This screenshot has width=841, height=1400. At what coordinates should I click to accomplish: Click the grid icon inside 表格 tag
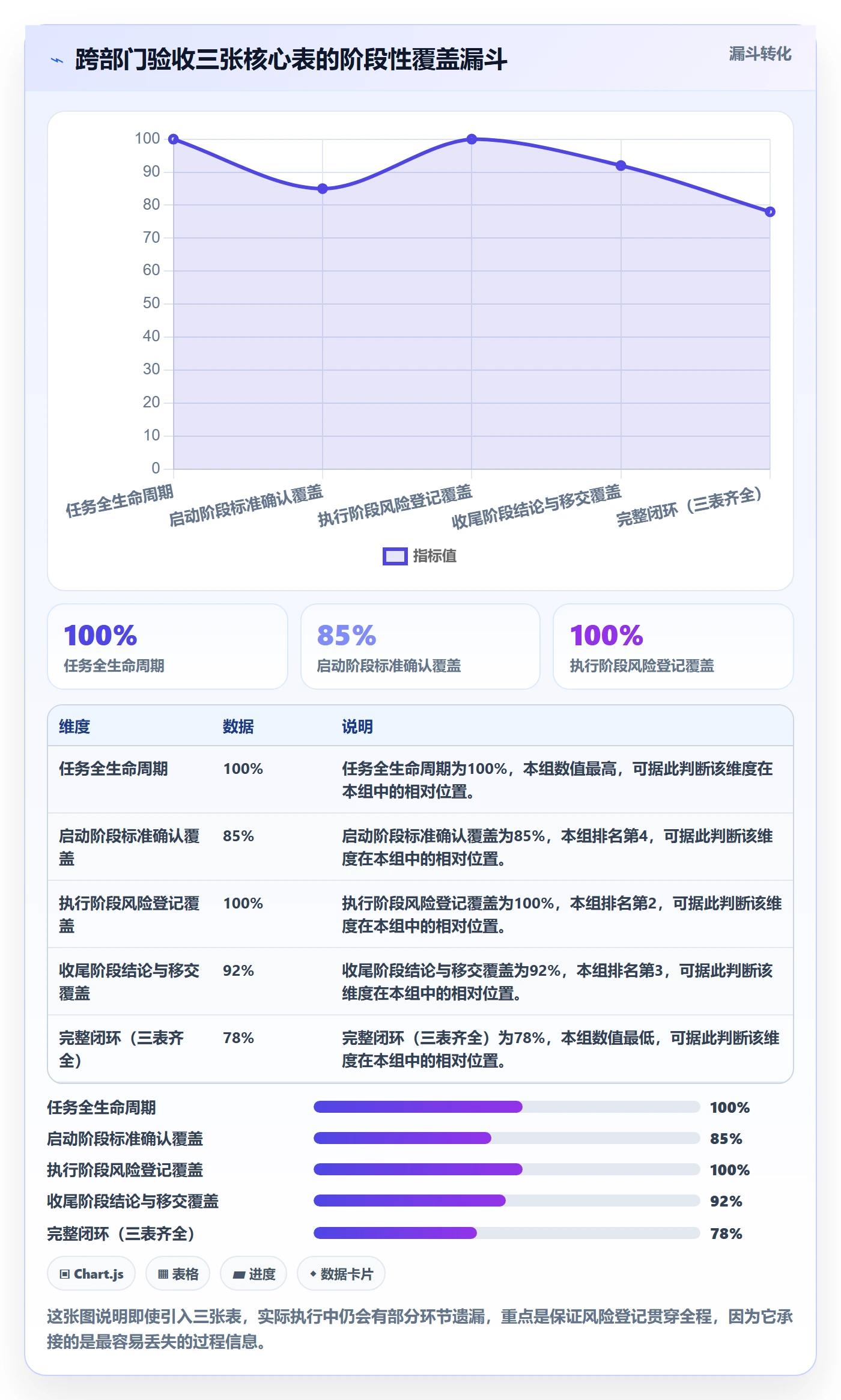pyautogui.click(x=163, y=1274)
